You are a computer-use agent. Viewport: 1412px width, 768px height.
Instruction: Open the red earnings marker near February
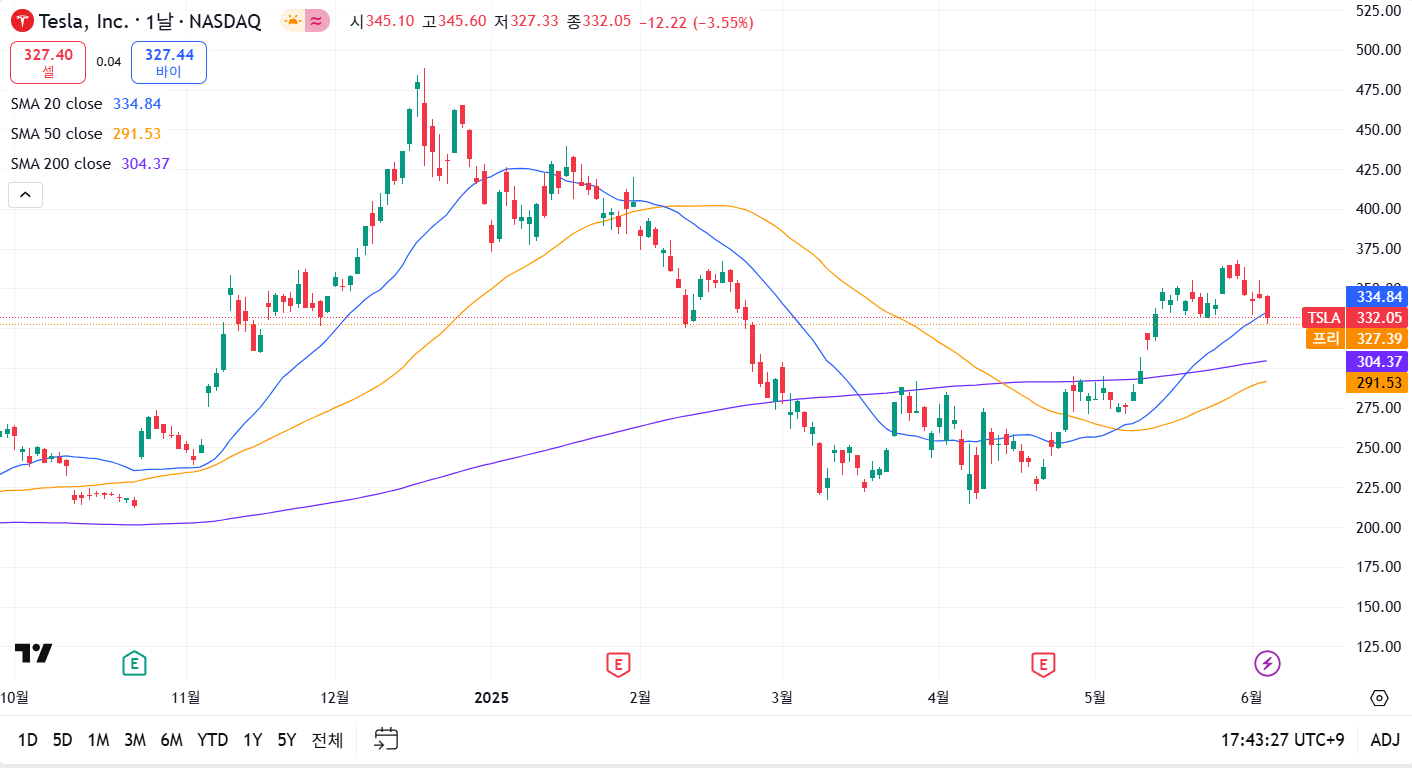coord(618,663)
